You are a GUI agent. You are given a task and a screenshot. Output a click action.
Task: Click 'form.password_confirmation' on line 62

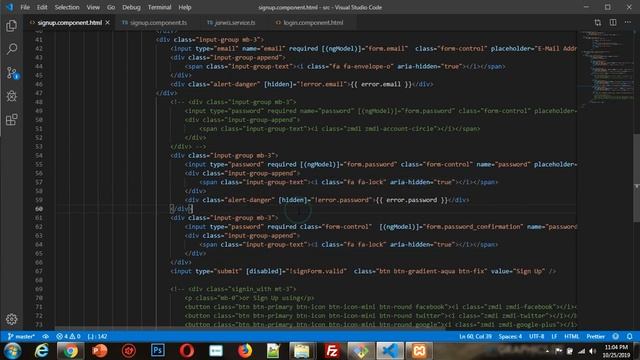click(474, 227)
